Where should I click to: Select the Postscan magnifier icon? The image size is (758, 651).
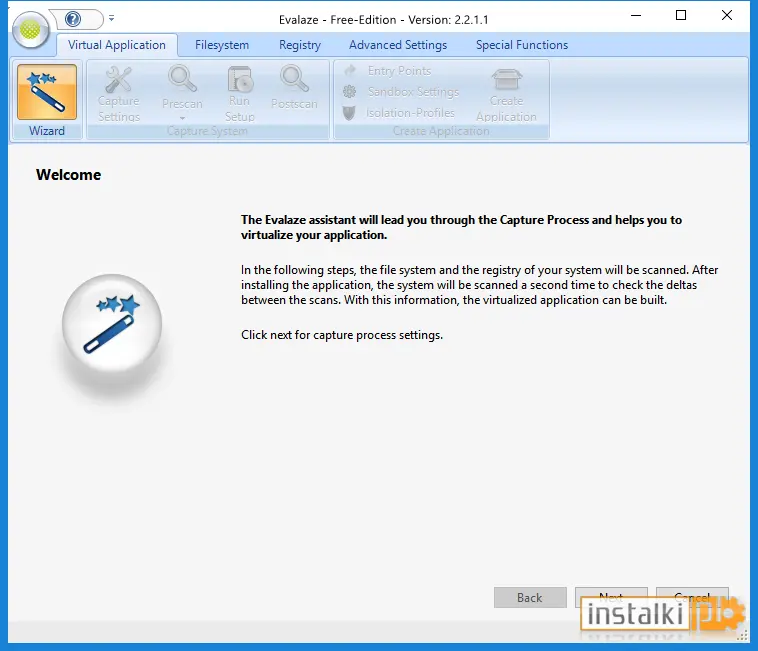[x=294, y=79]
